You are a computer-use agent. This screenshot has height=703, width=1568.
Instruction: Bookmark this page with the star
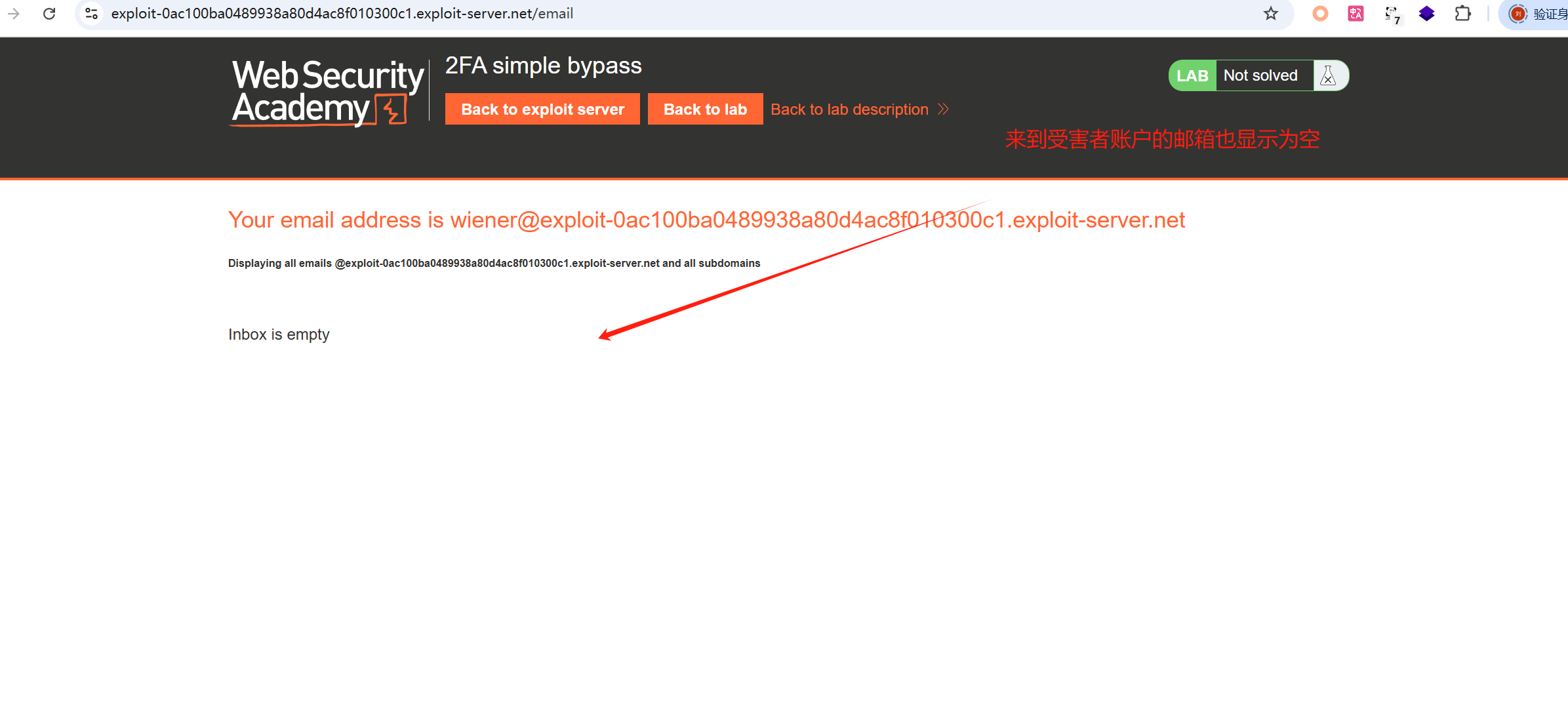[1270, 14]
